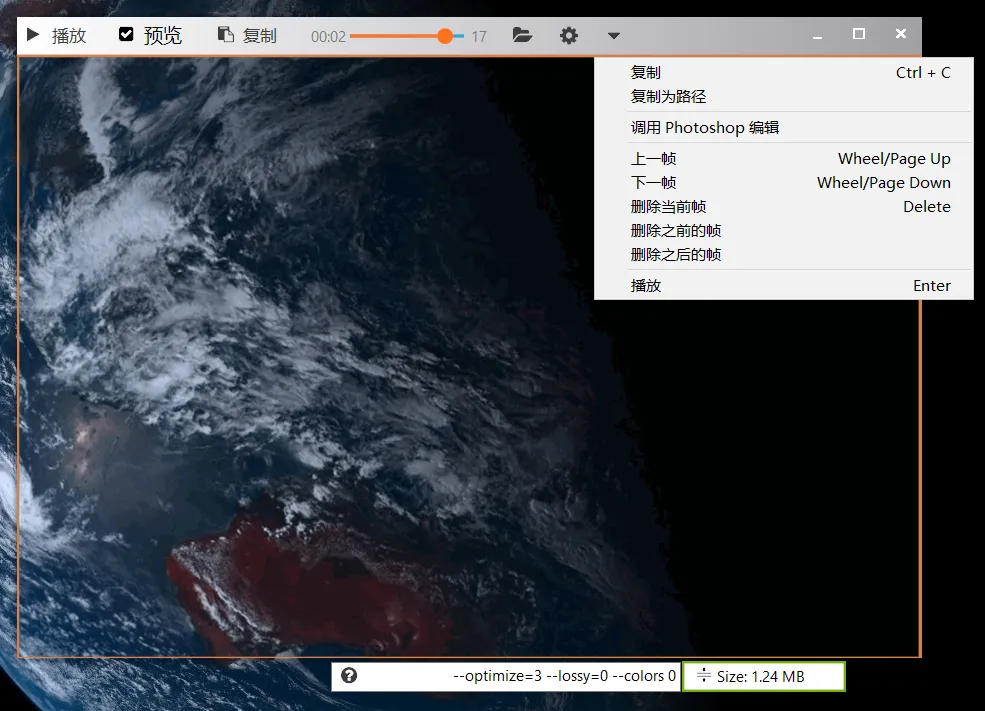Image resolution: width=985 pixels, height=711 pixels.
Task: Click the 复制 copy icon in toolbar
Action: [226, 35]
